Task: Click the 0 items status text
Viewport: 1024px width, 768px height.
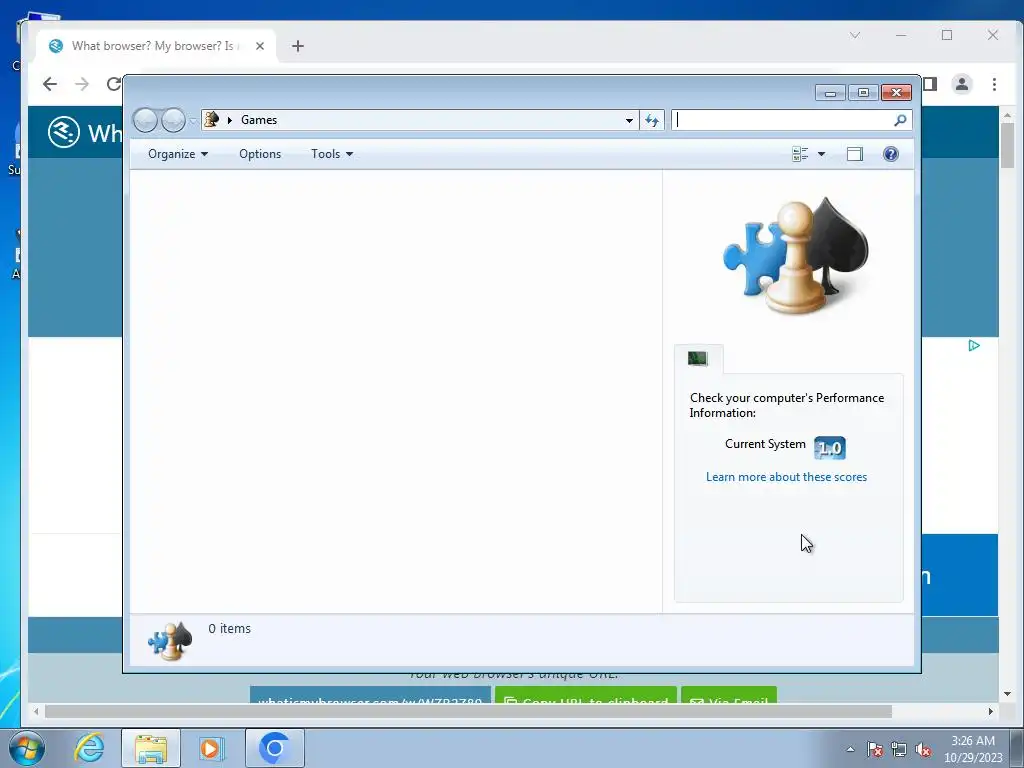Action: [x=229, y=629]
